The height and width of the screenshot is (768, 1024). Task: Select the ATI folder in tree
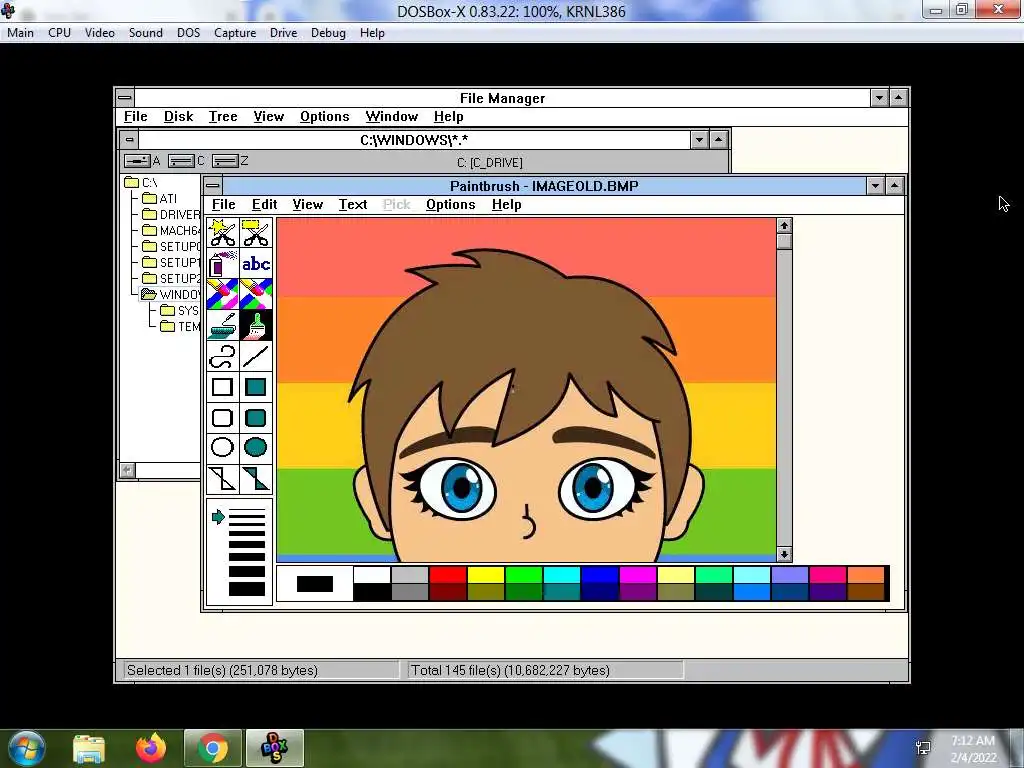[160, 198]
